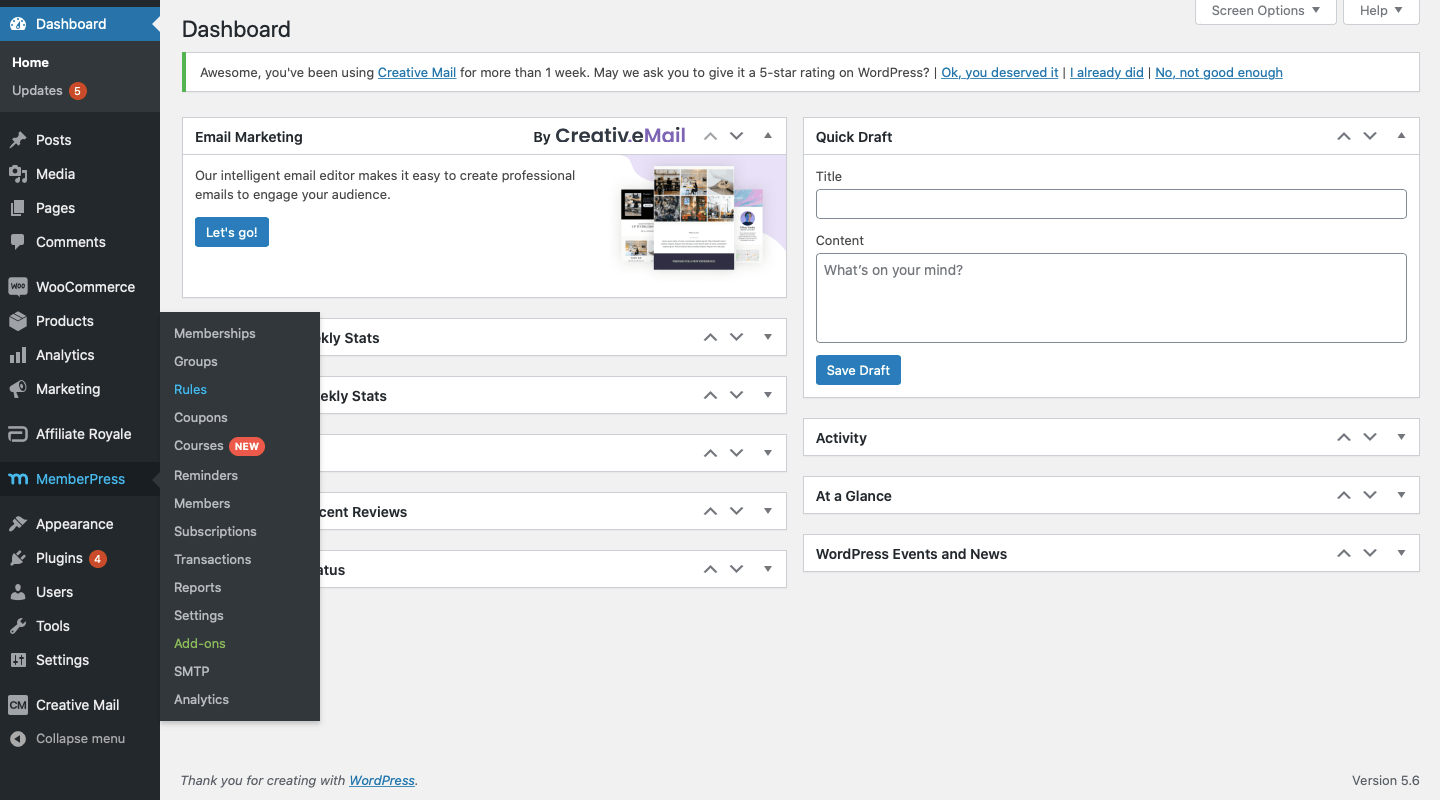Screen dimensions: 1440x800
Task: Click the Users person icon
Action: [18, 592]
